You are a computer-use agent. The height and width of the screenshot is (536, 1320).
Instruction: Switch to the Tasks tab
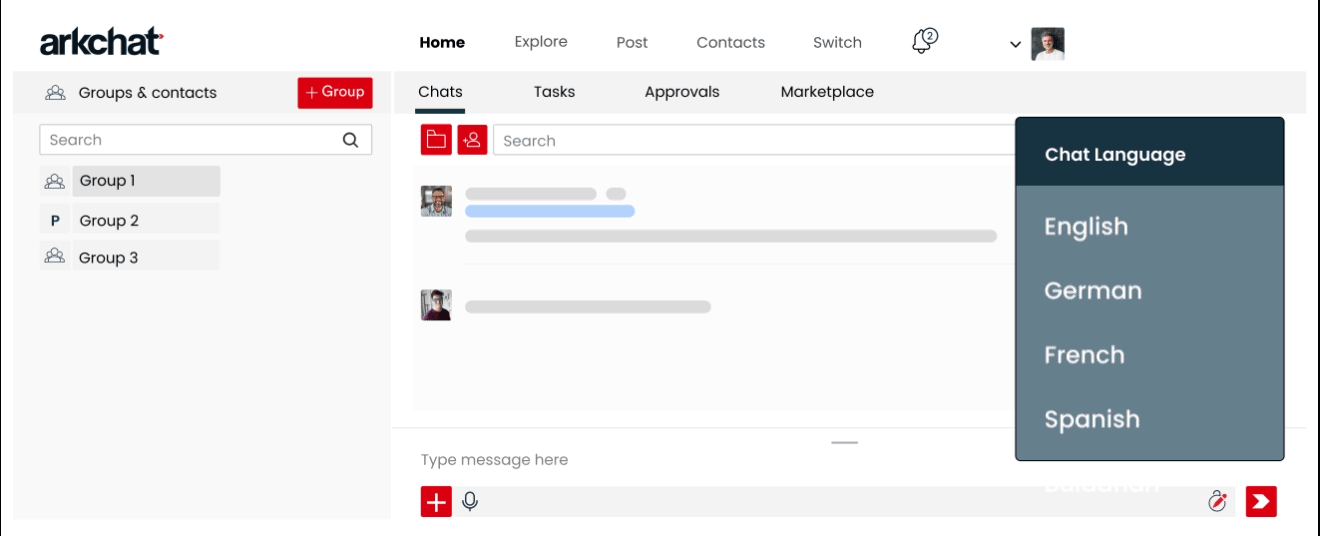[x=554, y=92]
